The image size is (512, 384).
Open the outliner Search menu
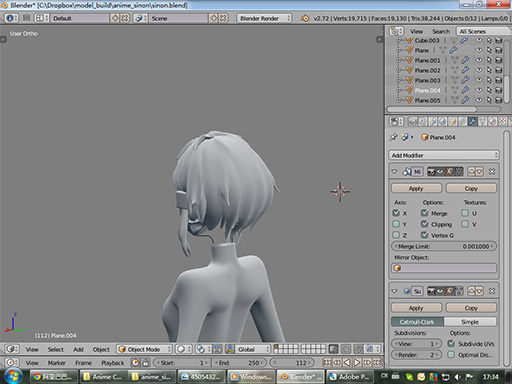point(441,31)
